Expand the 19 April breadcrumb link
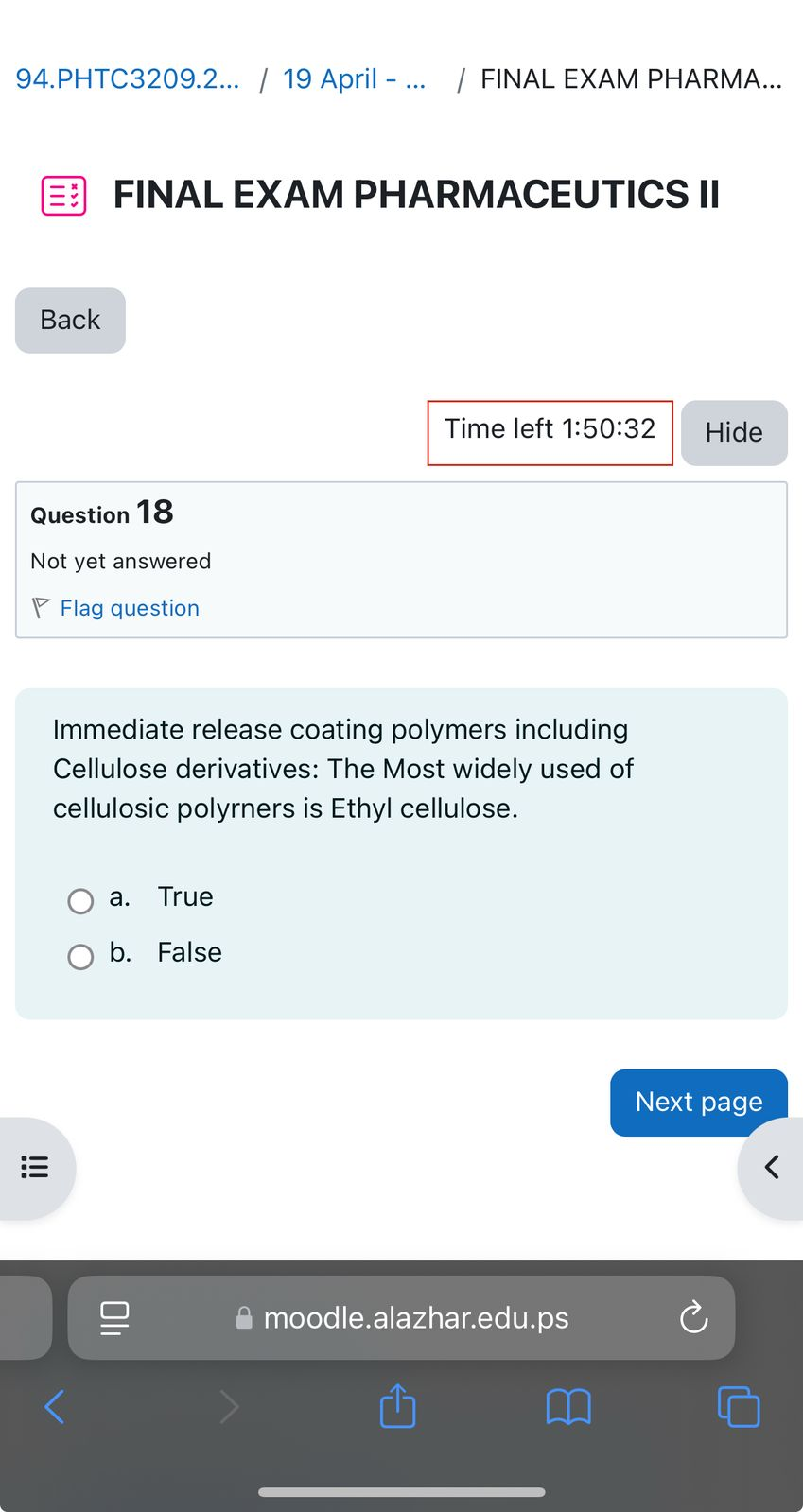The height and width of the screenshot is (1512, 803). [354, 78]
